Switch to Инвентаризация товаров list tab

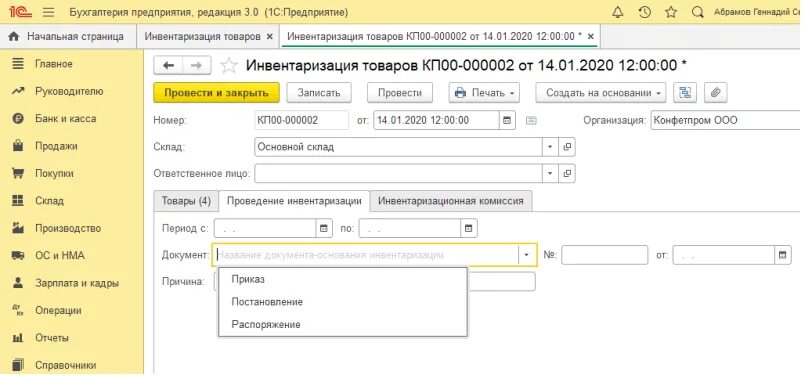[x=202, y=37]
